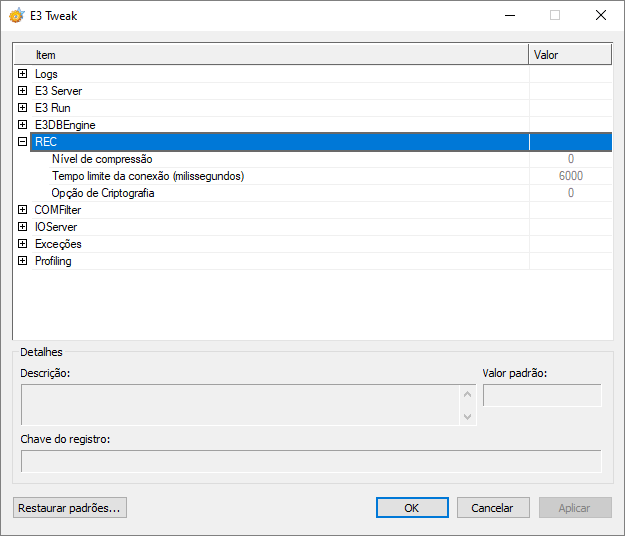This screenshot has height=536, width=625.
Task: Expand the Exceções node
Action: coord(22,244)
